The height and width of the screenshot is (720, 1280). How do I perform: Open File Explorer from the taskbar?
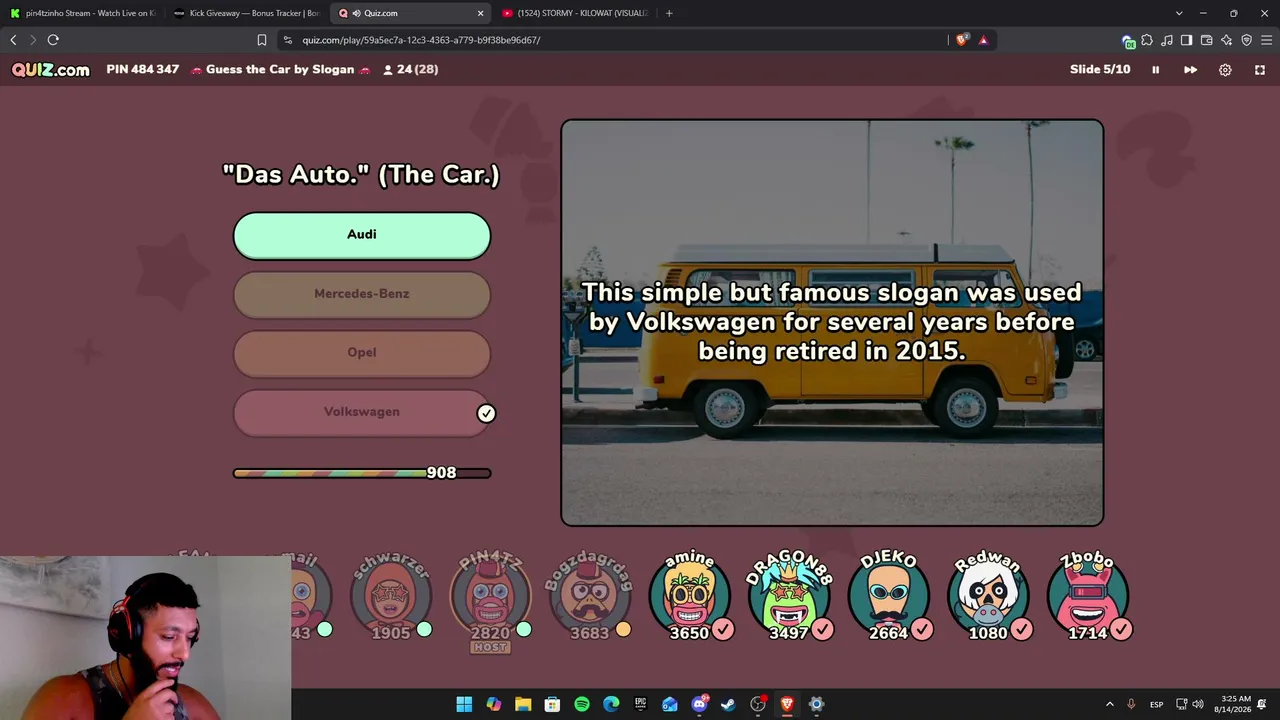coord(523,704)
